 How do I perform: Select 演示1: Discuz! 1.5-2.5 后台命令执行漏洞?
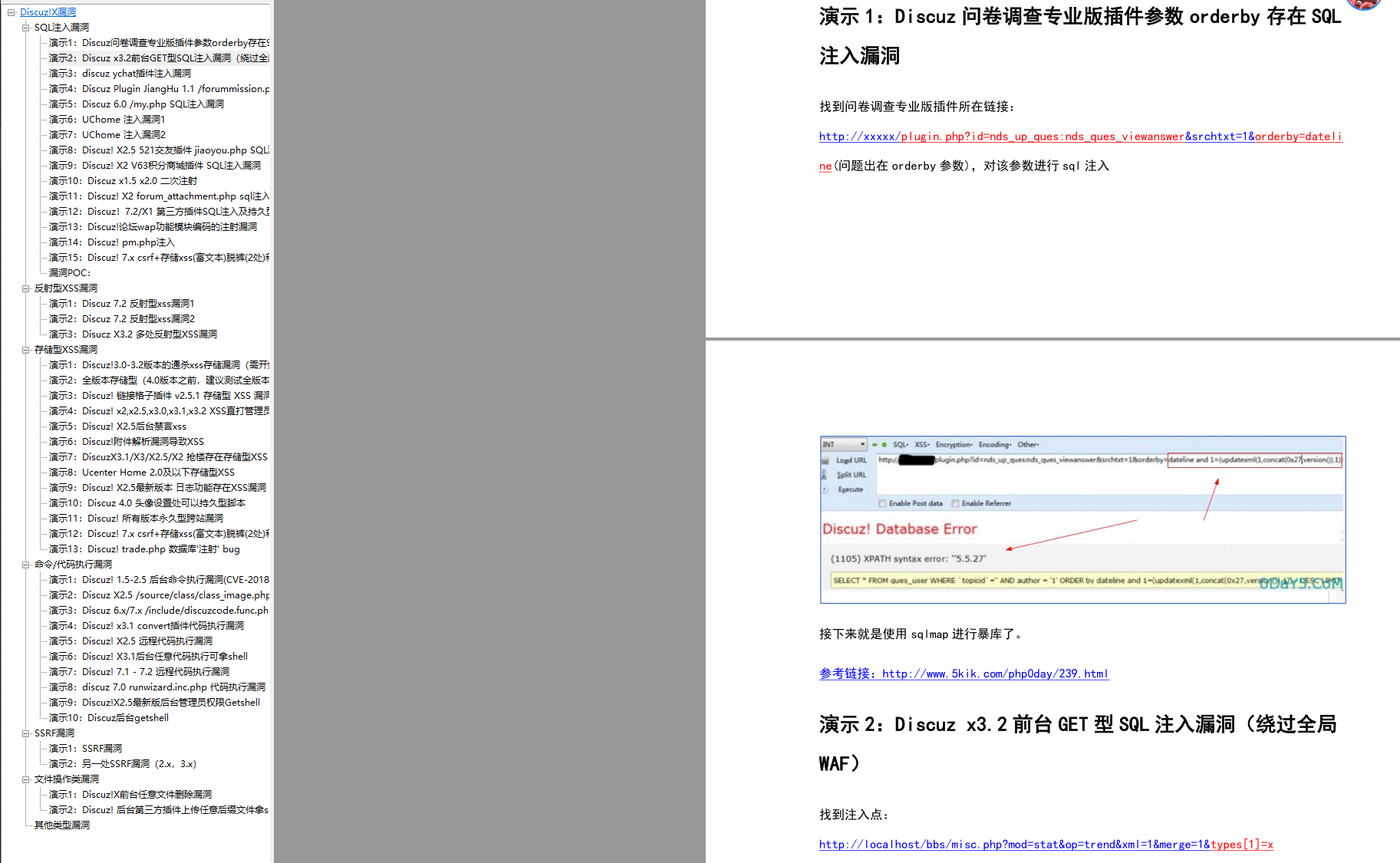159,580
